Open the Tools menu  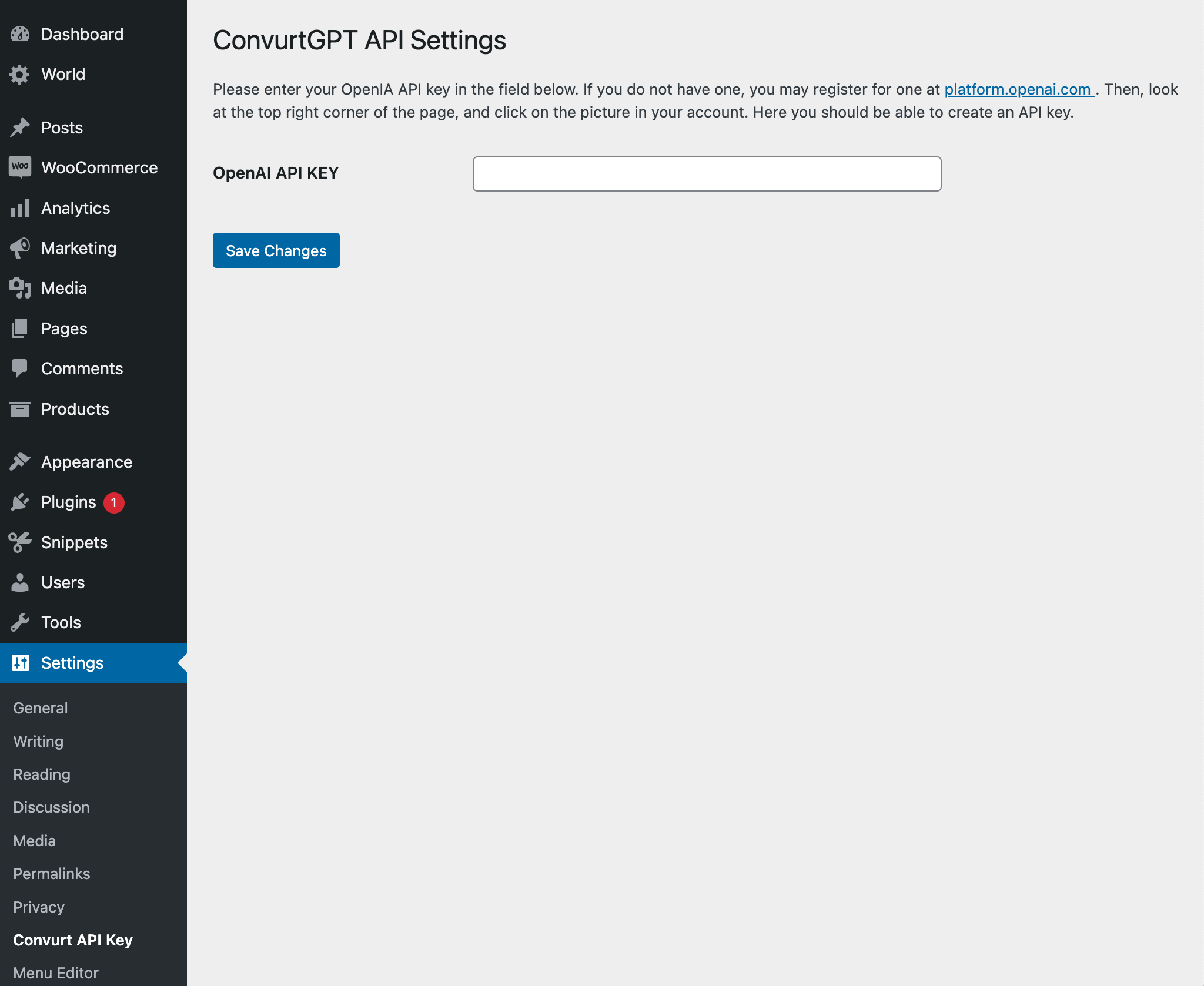click(93, 622)
